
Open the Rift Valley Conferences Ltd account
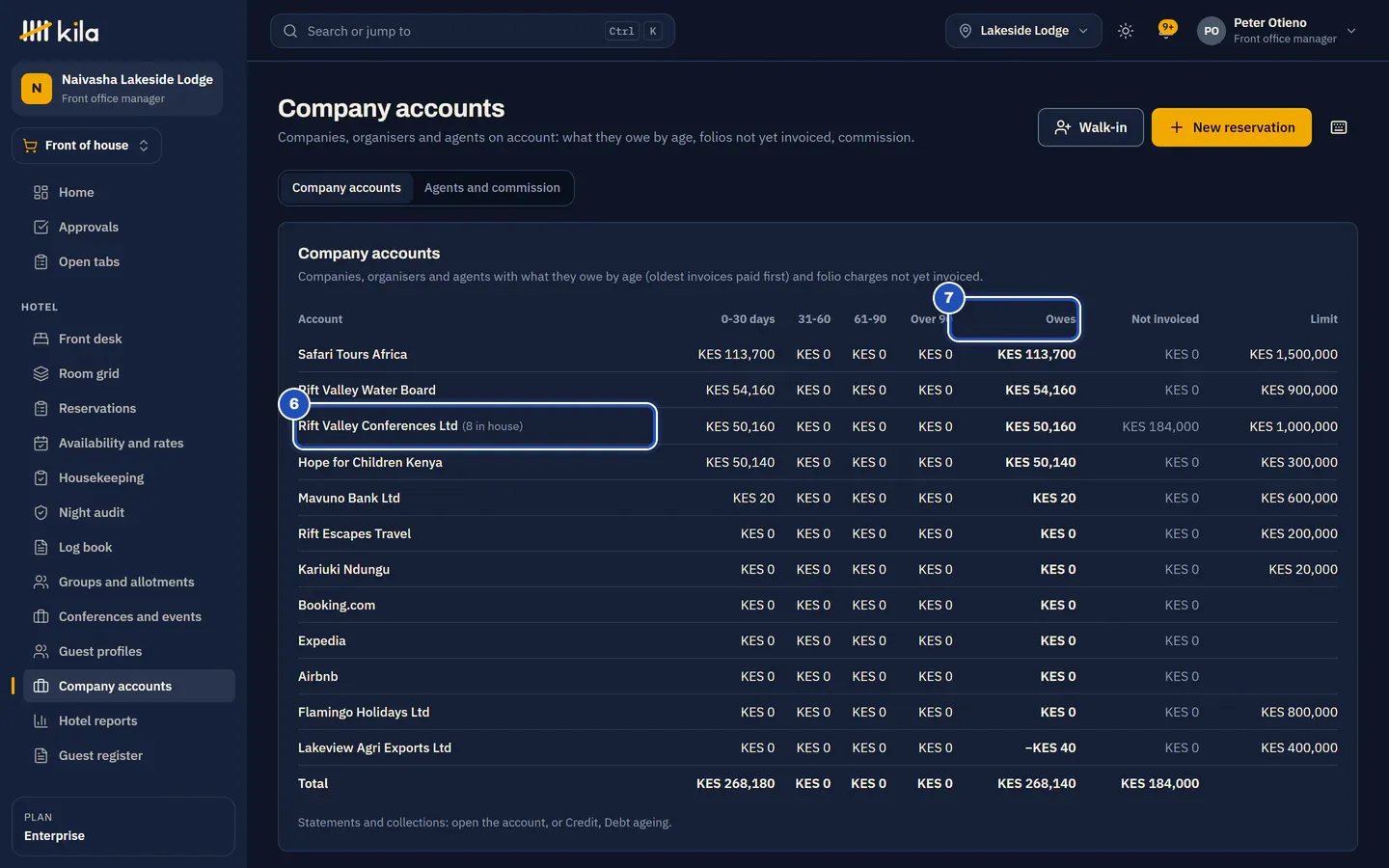[378, 426]
